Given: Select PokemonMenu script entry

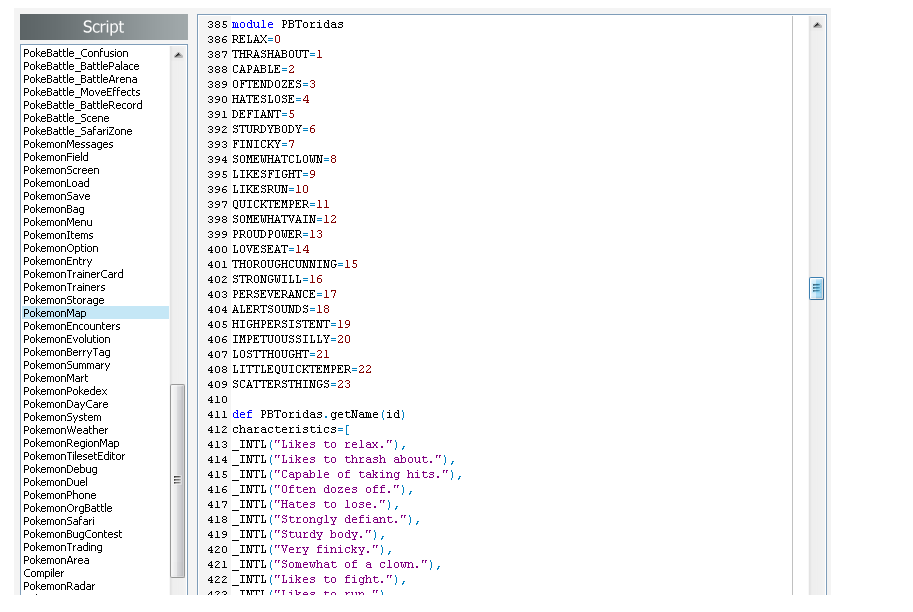Looking at the screenshot, I should (58, 222).
